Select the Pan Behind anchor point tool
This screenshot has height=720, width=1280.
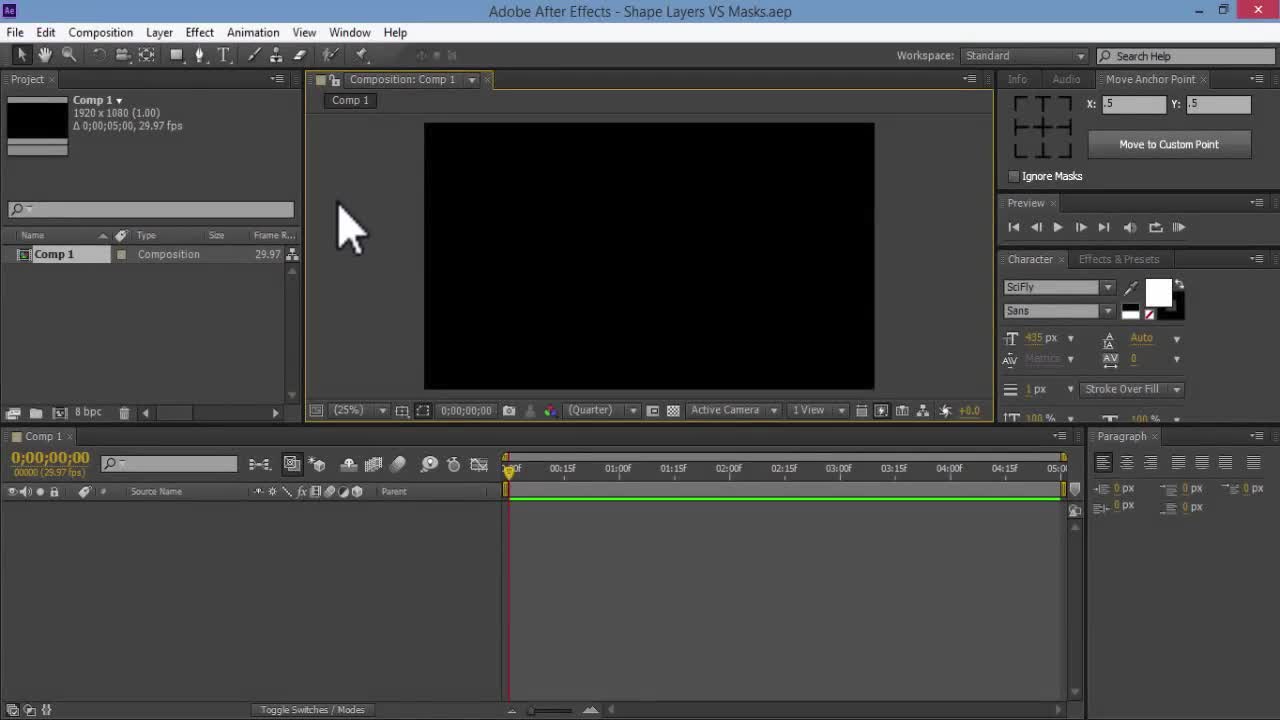[147, 56]
